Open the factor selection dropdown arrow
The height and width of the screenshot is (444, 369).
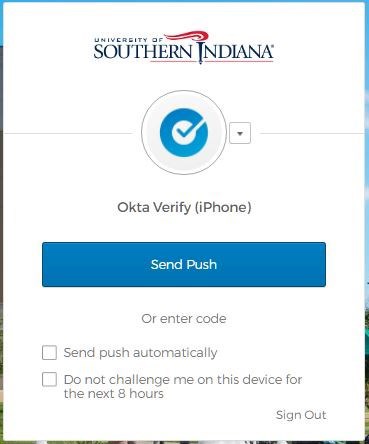(x=240, y=133)
